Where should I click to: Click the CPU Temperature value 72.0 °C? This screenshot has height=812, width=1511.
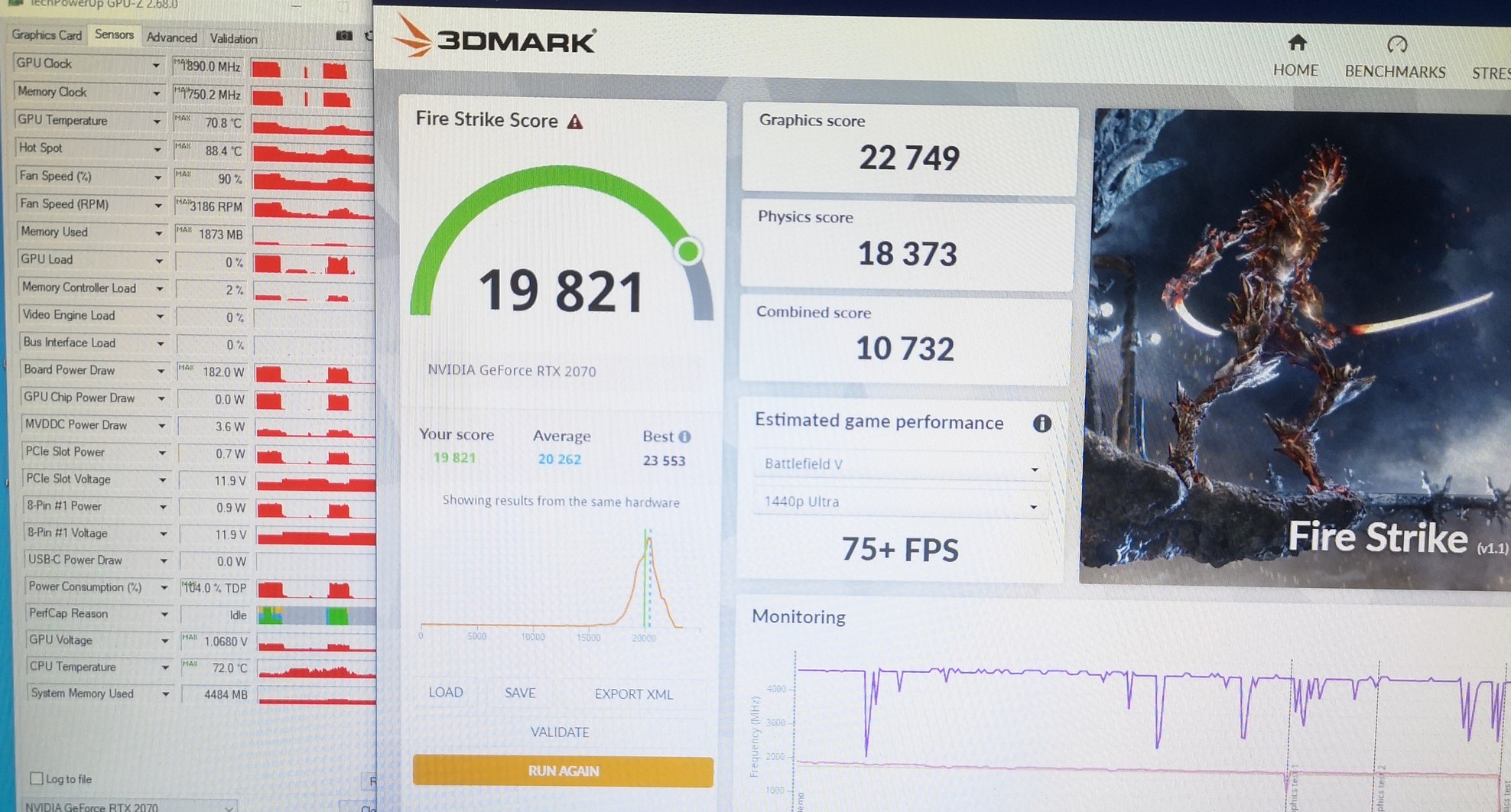coord(229,668)
